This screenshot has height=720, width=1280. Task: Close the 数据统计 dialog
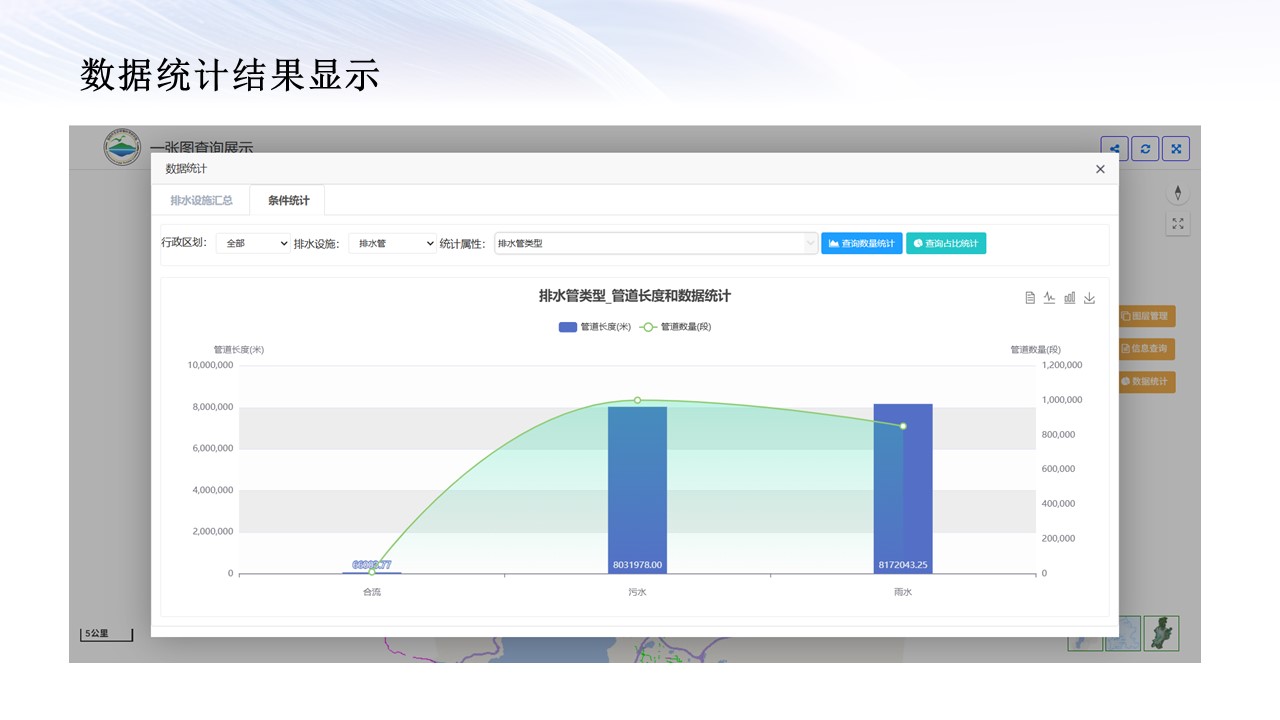click(1100, 169)
